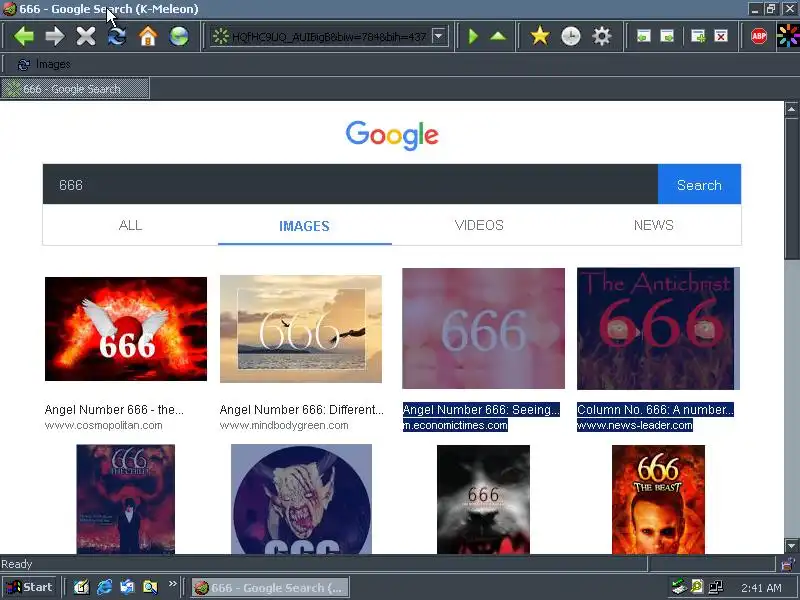This screenshot has width=800, height=600.
Task: Open the Windows Start menu
Action: pos(29,587)
